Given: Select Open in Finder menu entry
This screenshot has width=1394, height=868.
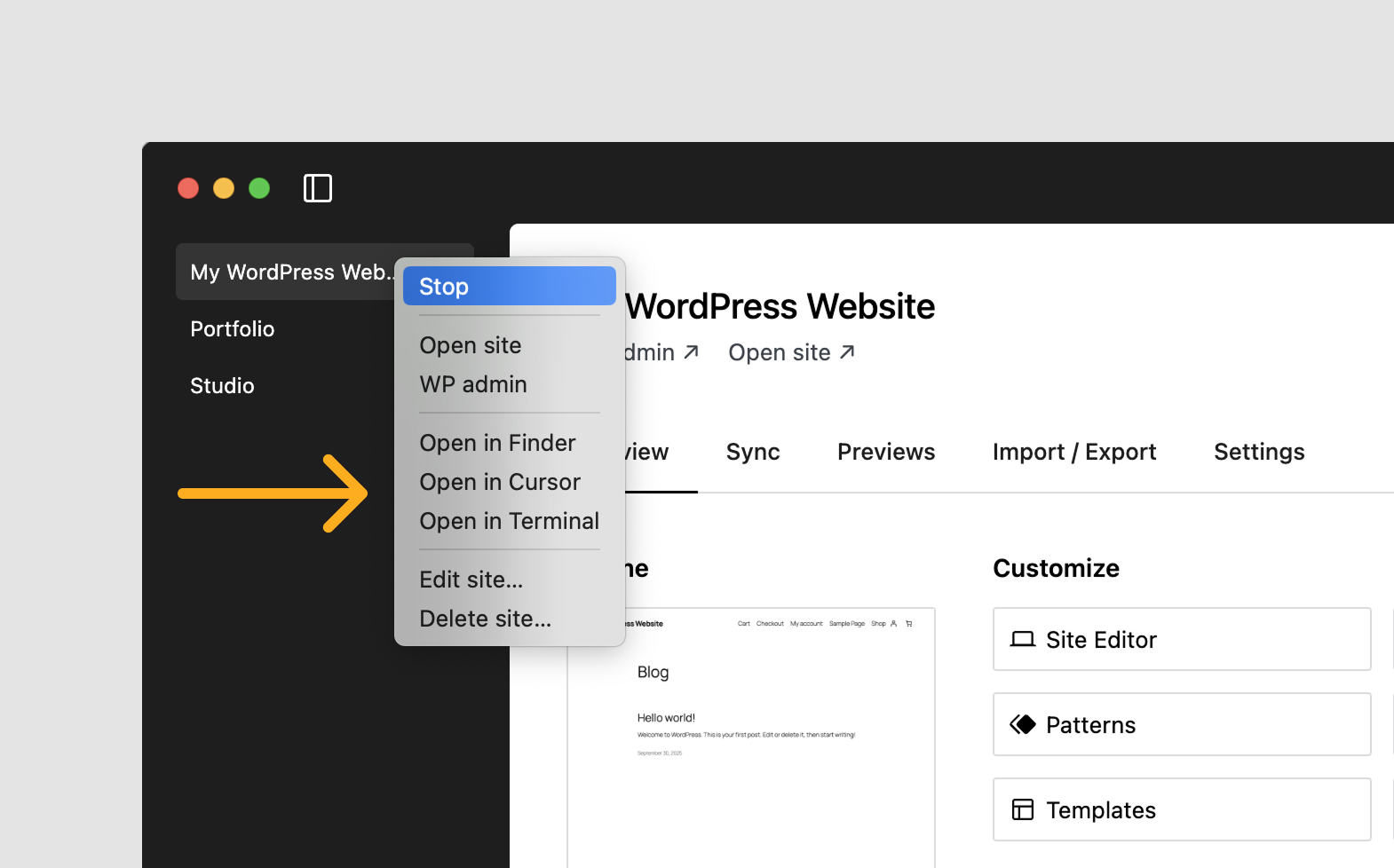Looking at the screenshot, I should tap(510, 443).
